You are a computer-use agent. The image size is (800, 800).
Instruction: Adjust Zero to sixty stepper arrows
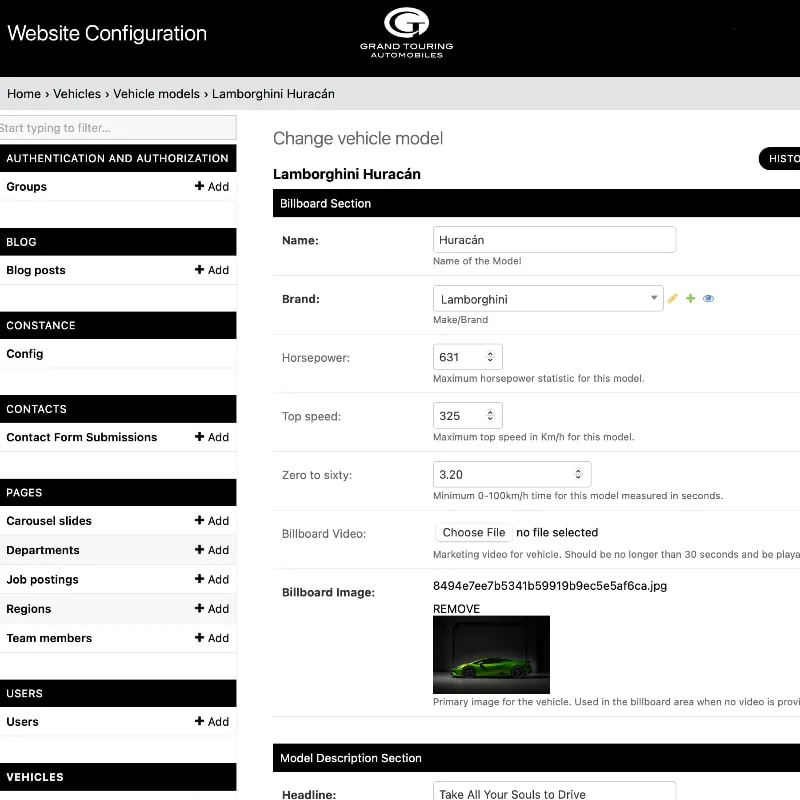pyautogui.click(x=578, y=474)
